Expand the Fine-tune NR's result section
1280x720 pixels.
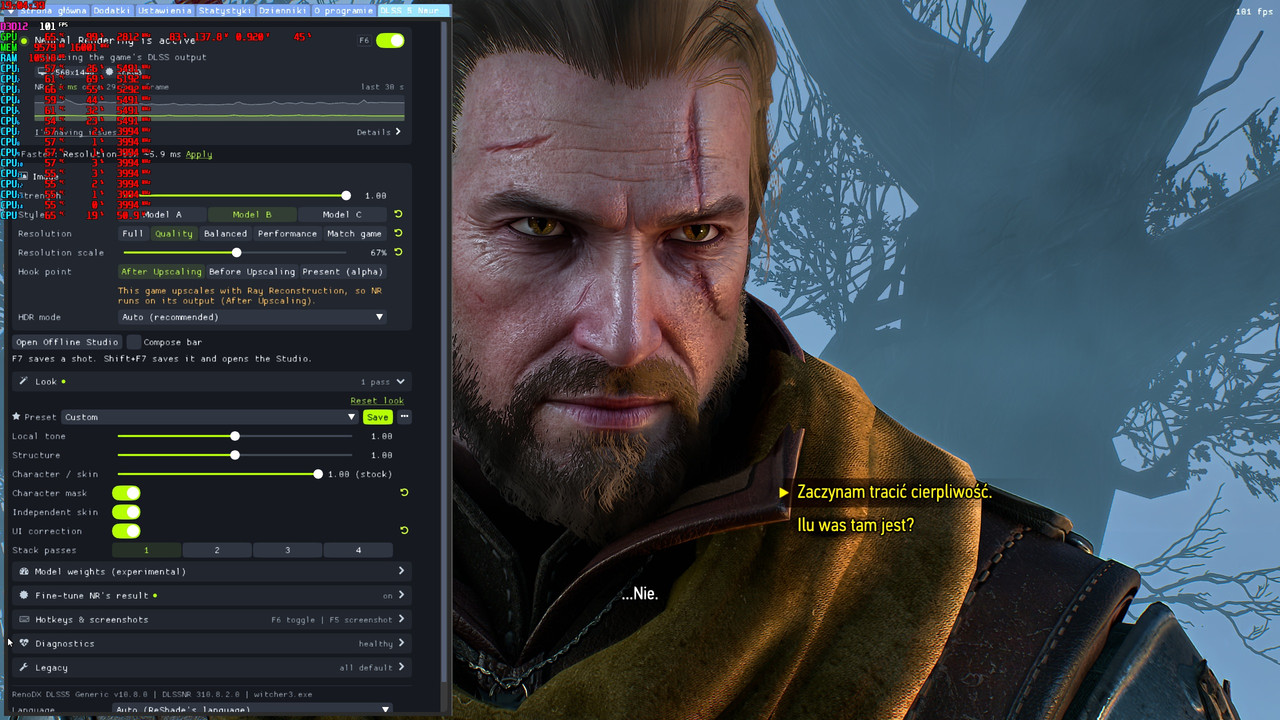point(212,595)
